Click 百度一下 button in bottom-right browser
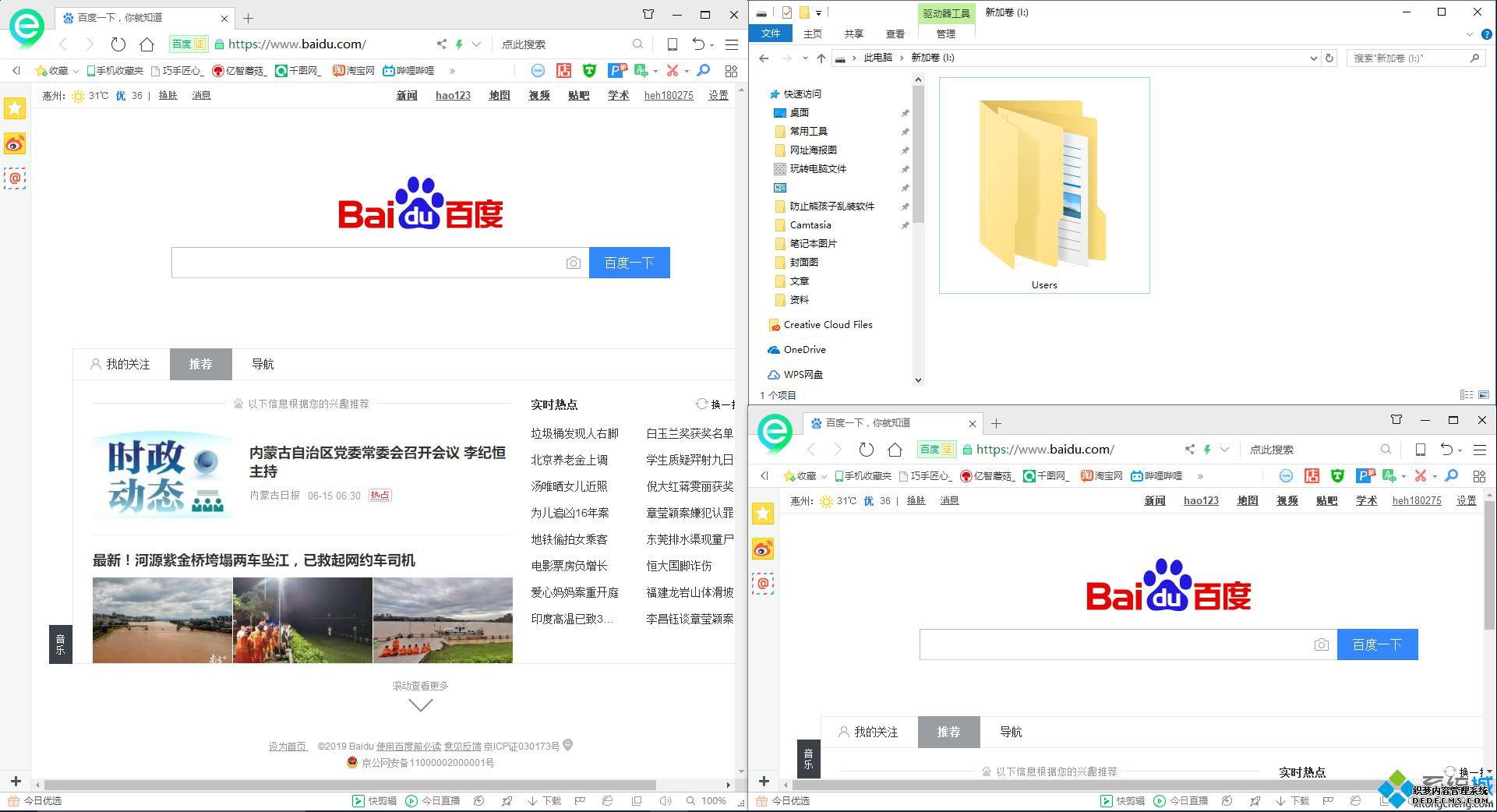 pos(1378,644)
